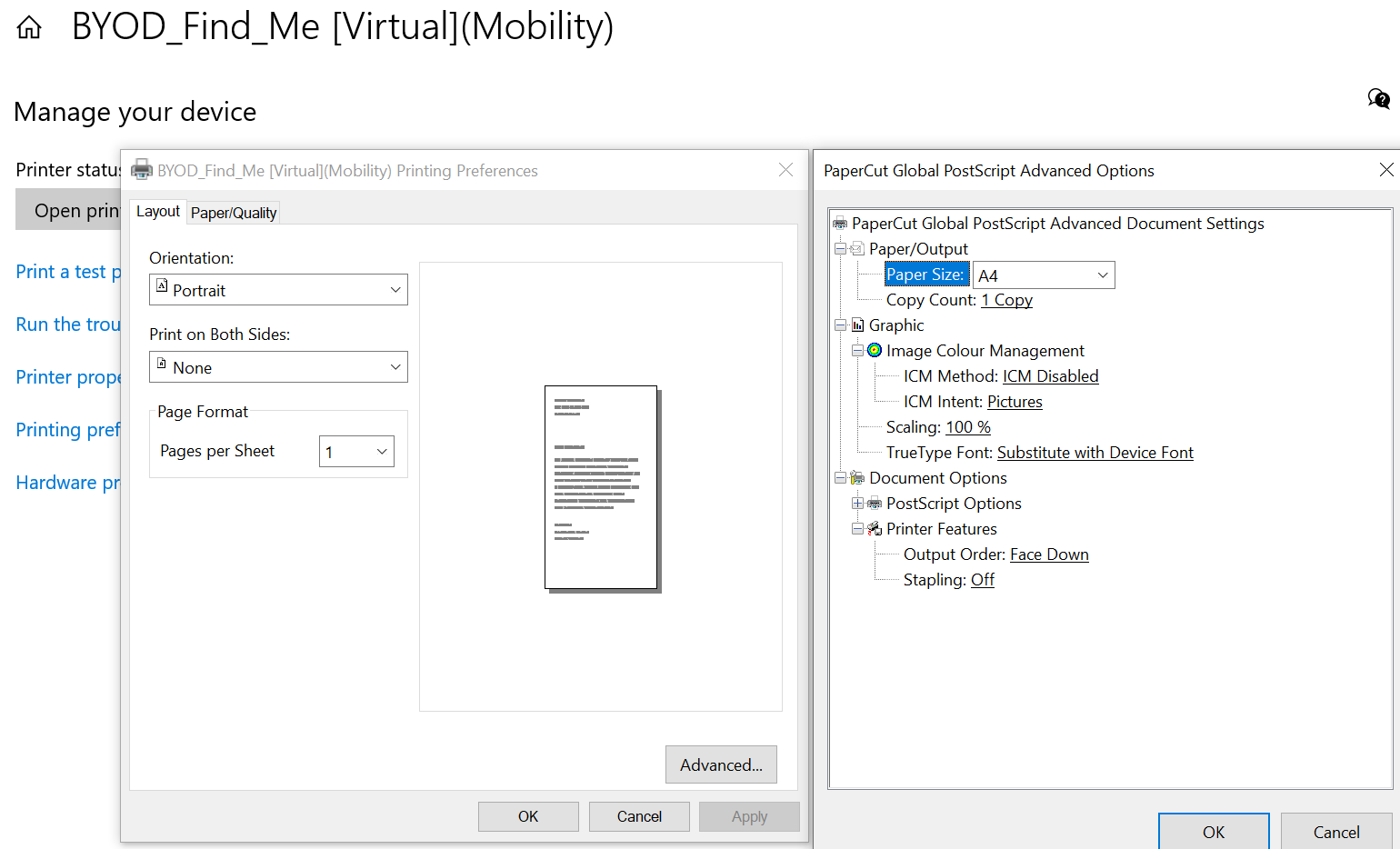The width and height of the screenshot is (1400, 849).
Task: Change TrueType Font Substitute with Device Font
Action: 1095,453
